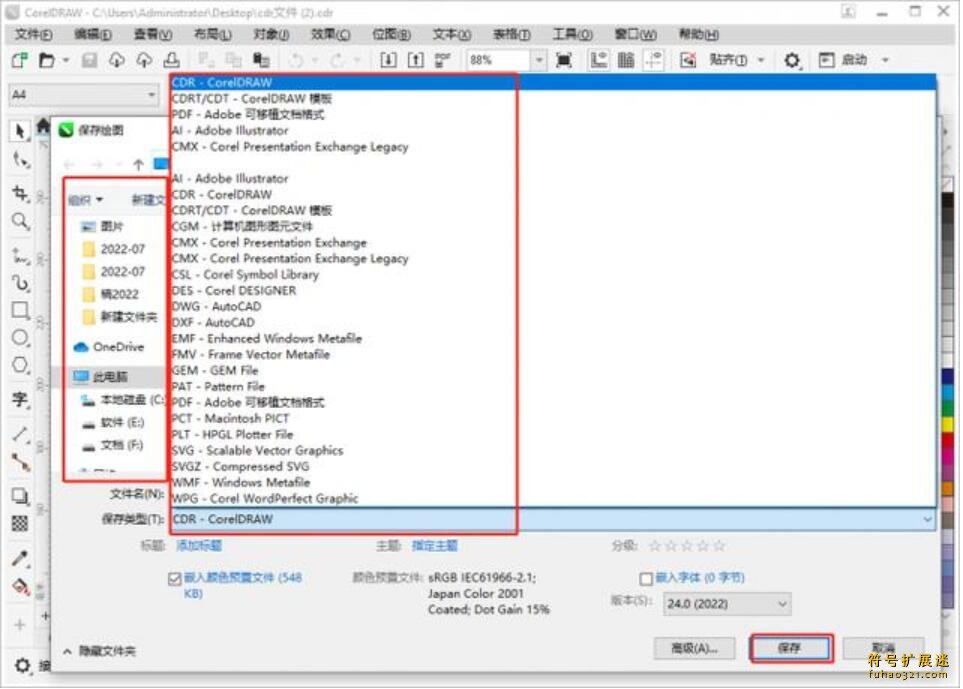Open the 24.0 (2022) version dropdown
Screen dimensions: 963x689
coord(727,604)
